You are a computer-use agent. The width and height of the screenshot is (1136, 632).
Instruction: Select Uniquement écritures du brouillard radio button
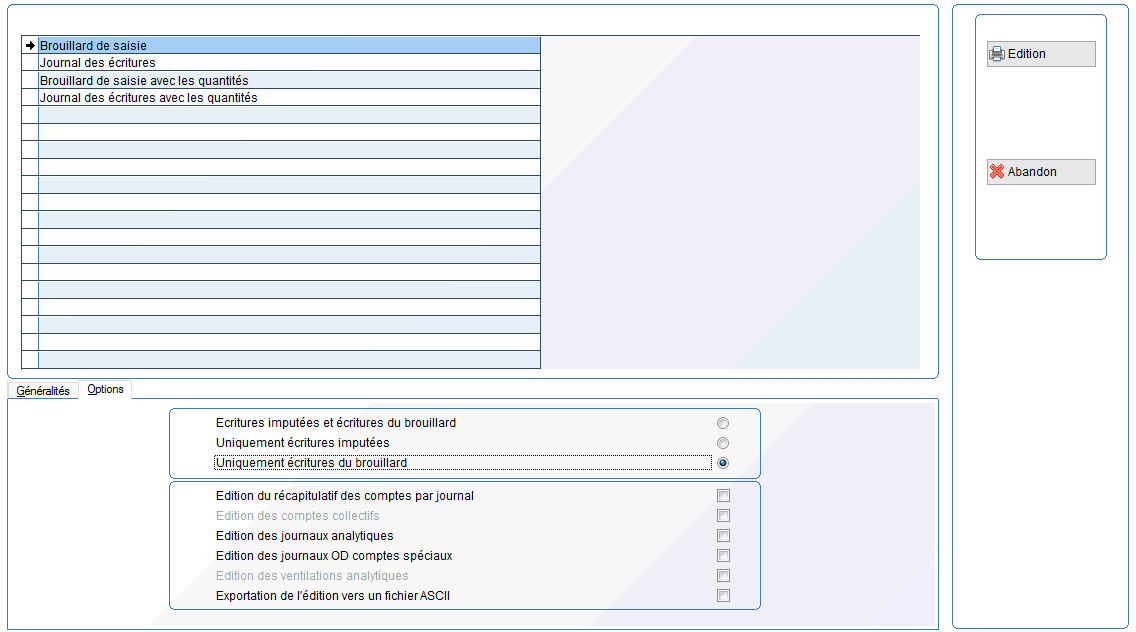click(723, 463)
